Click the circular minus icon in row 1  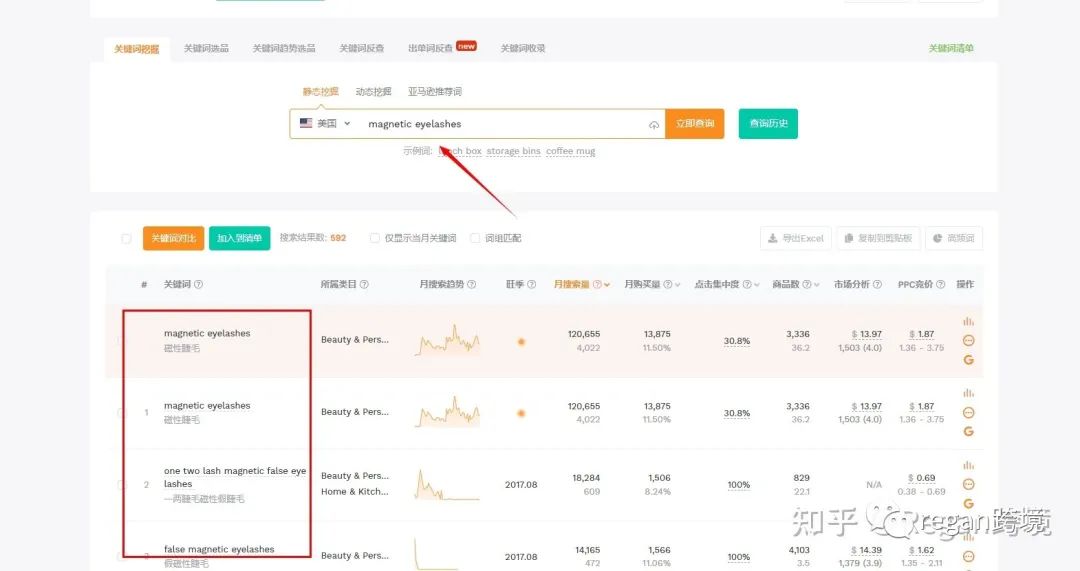coord(968,413)
